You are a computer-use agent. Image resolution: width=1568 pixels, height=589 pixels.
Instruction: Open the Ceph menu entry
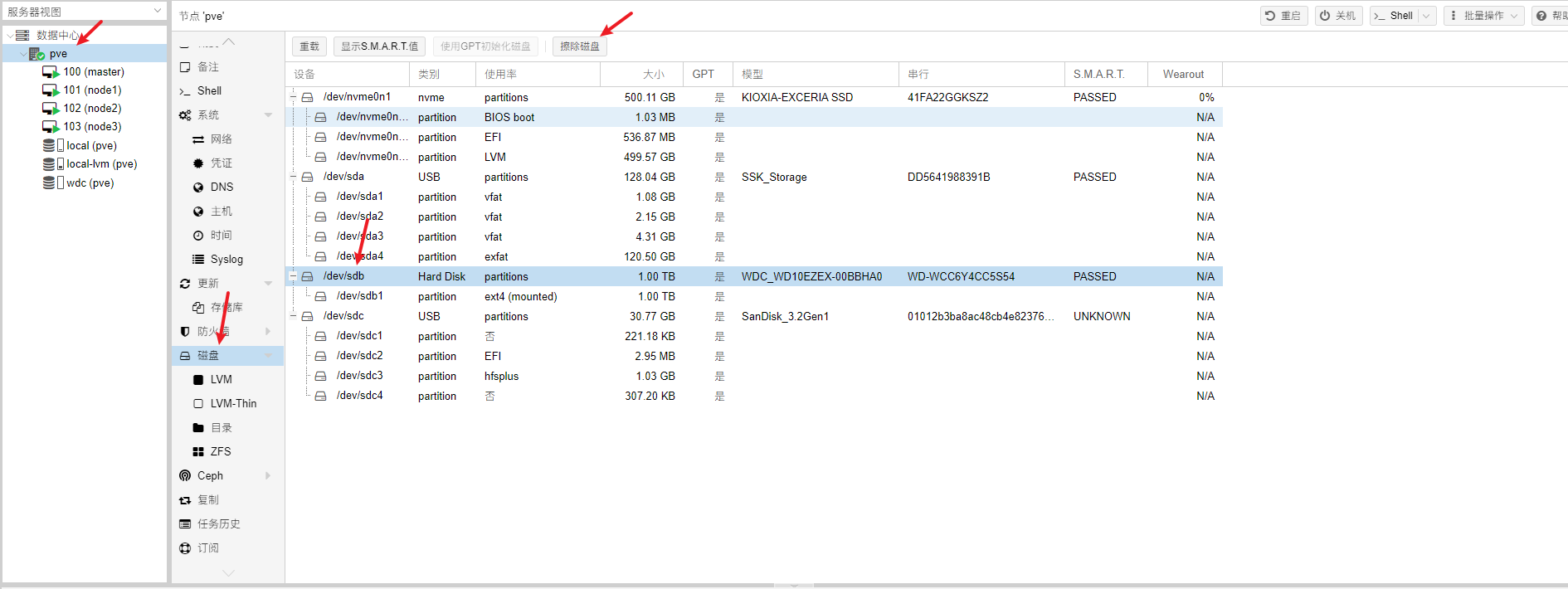[210, 476]
